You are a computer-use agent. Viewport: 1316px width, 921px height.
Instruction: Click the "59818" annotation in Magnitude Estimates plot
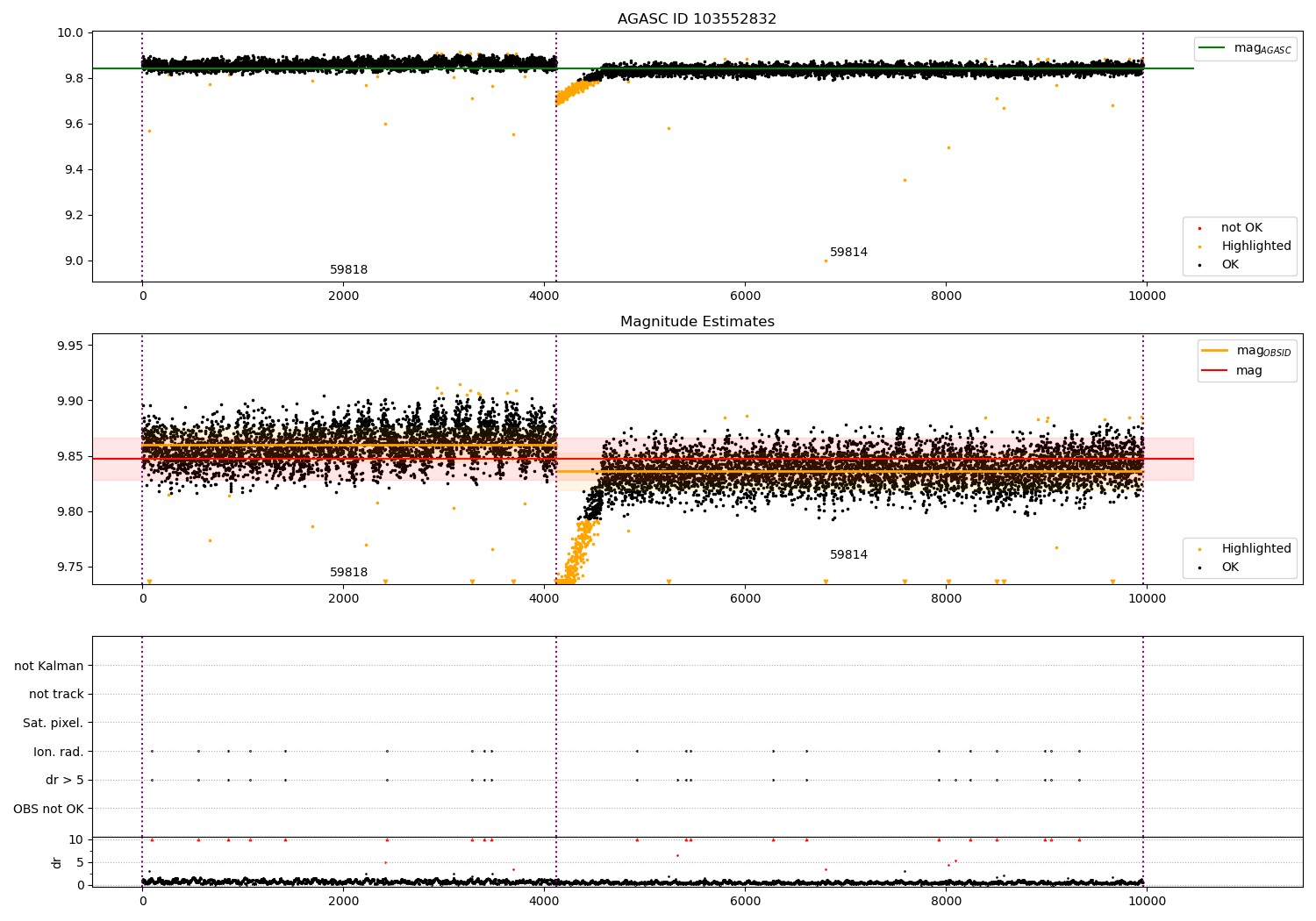(348, 573)
